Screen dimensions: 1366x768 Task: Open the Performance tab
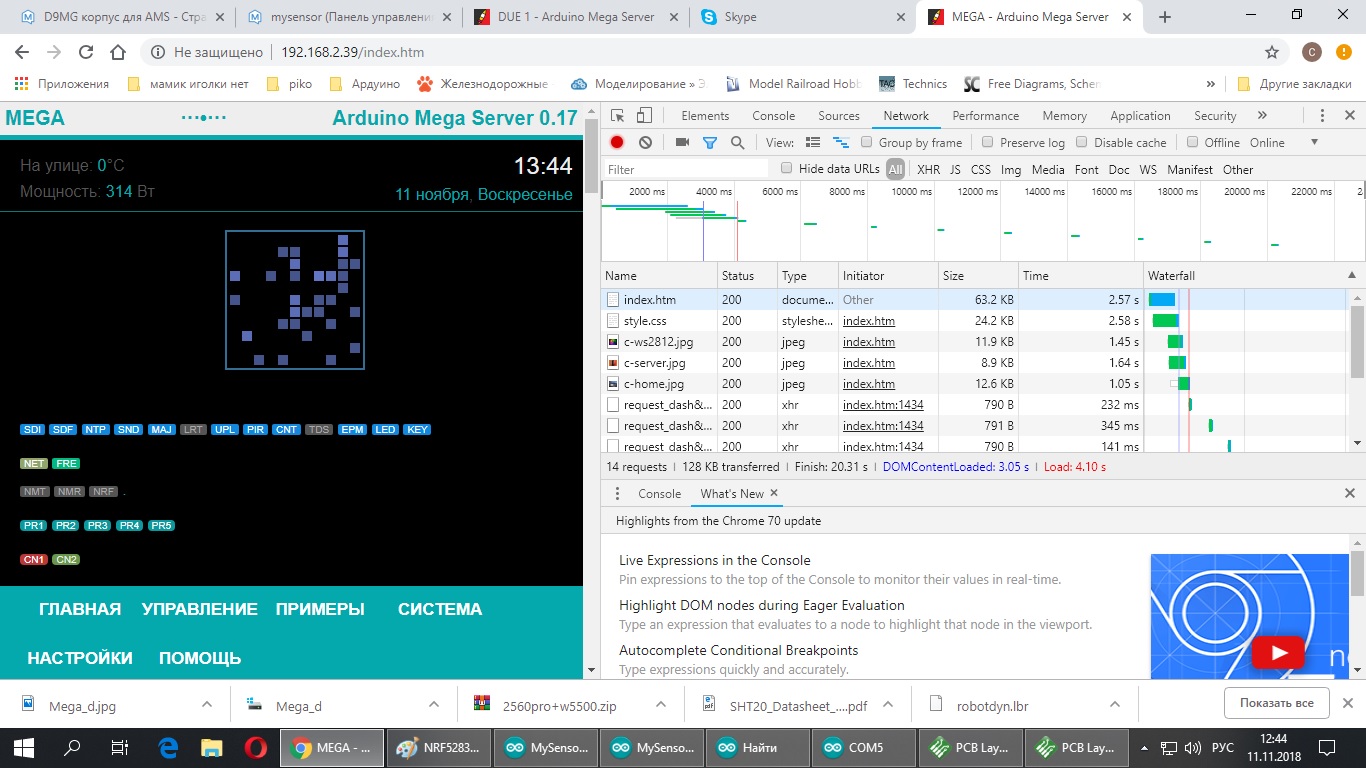click(x=985, y=116)
